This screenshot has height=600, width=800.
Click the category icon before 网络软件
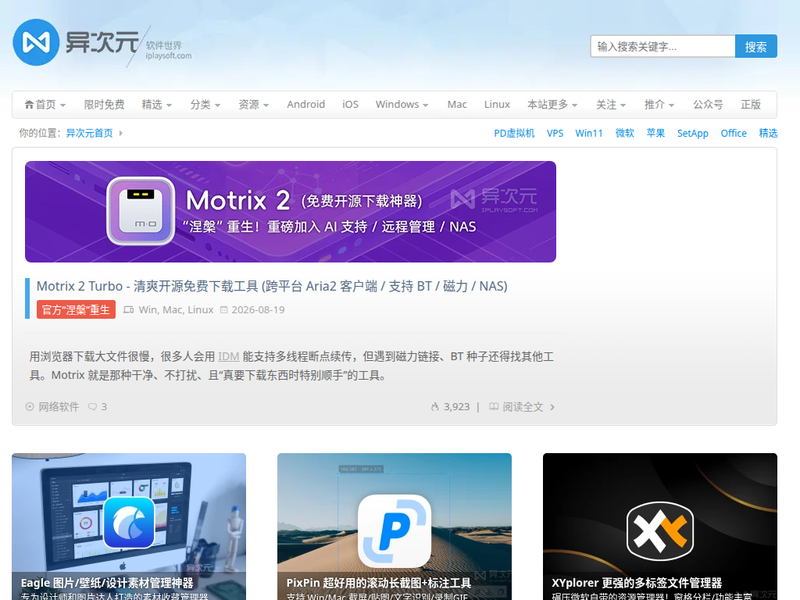click(x=30, y=407)
